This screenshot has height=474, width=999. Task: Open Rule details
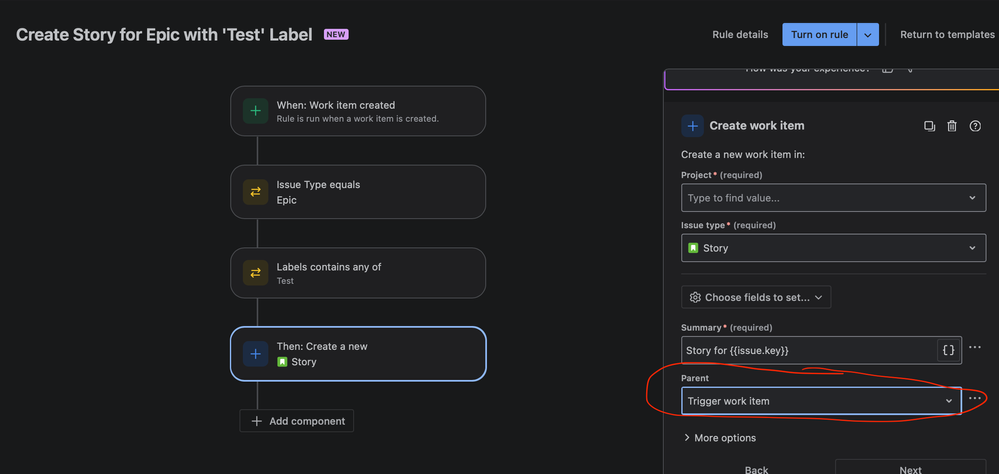click(x=740, y=35)
